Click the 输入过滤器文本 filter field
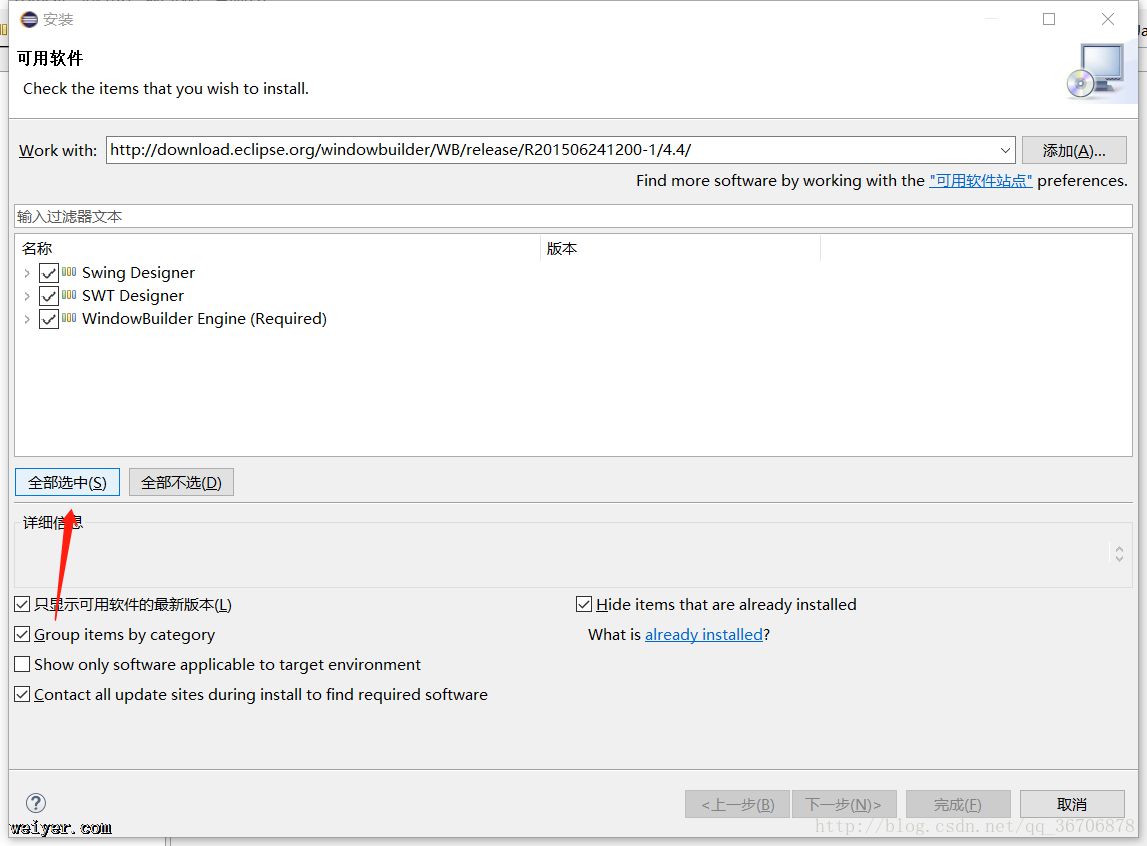 [574, 216]
